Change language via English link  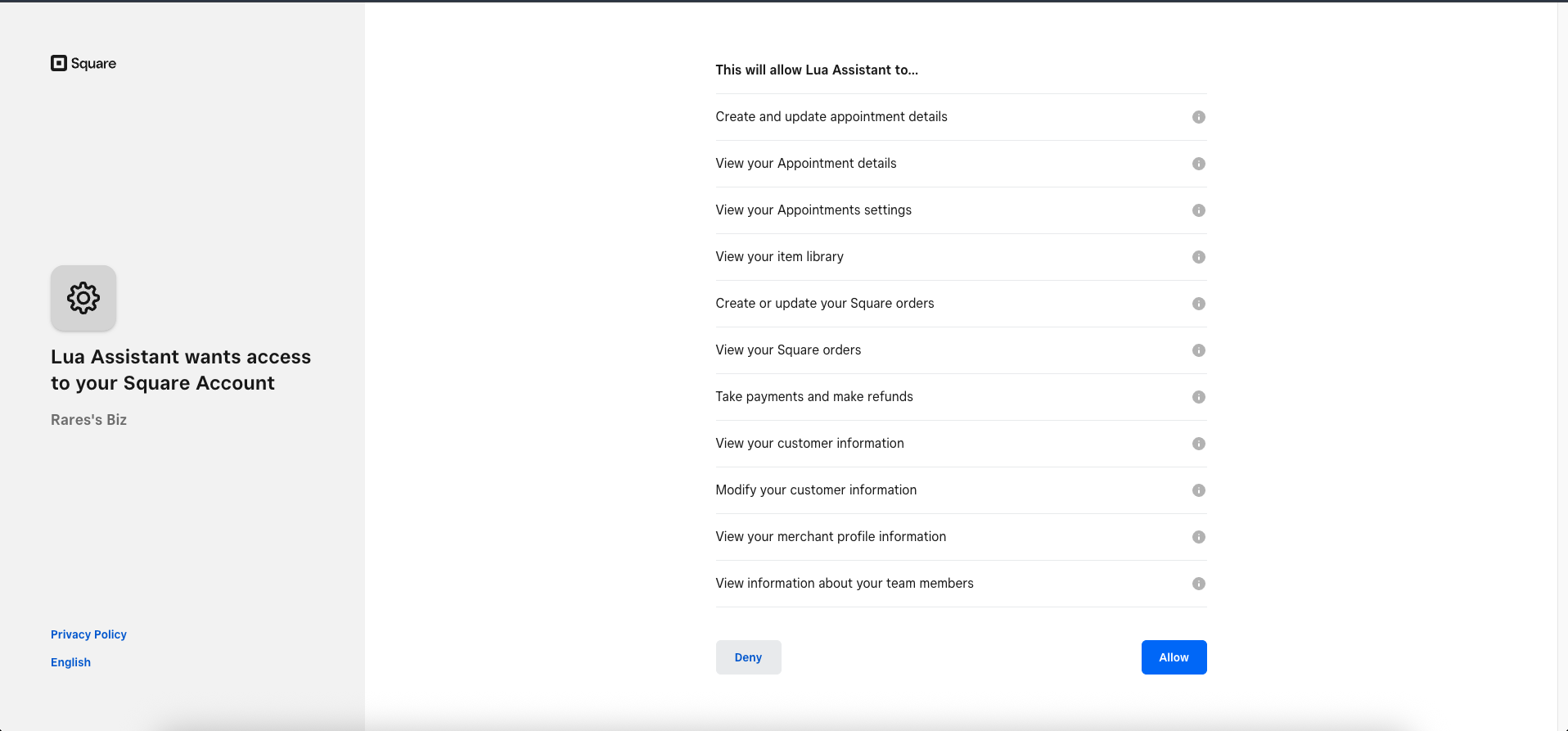click(70, 662)
